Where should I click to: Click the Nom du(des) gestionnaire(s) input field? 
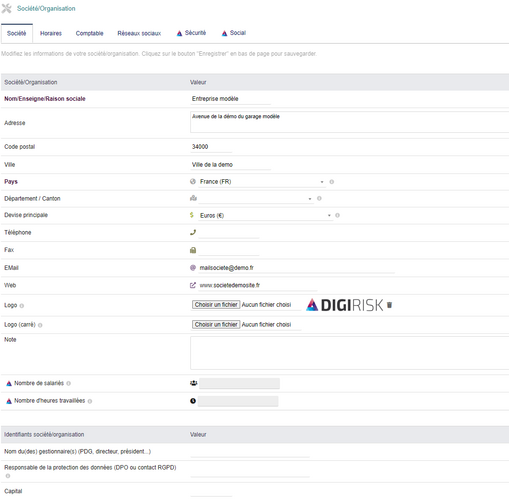tap(250, 452)
